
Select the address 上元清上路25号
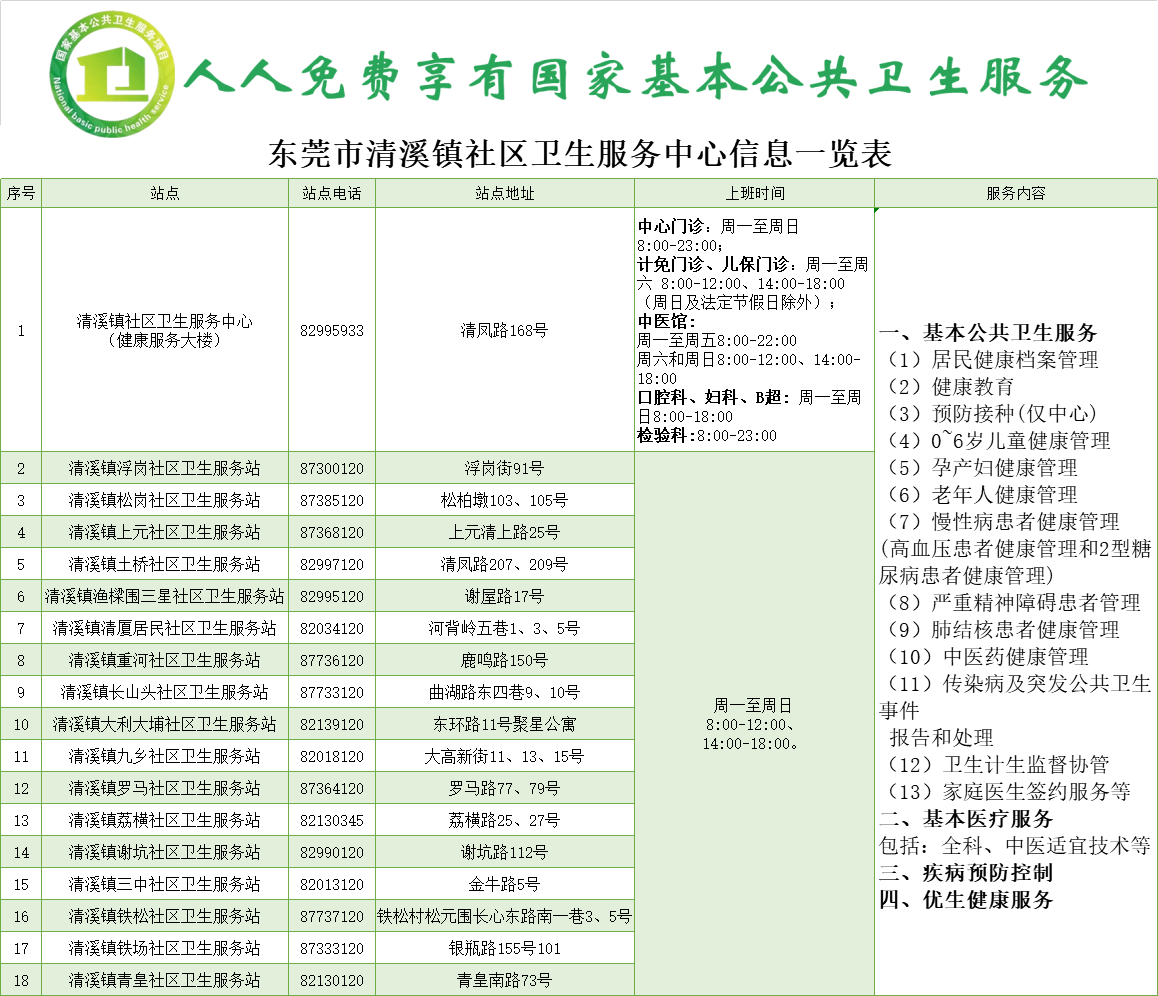(504, 532)
